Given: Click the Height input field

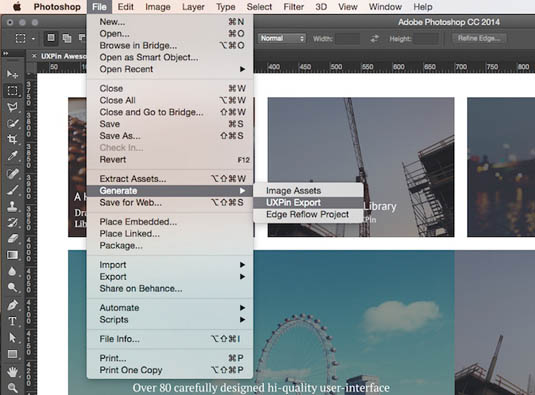Looking at the screenshot, I should click(x=426, y=39).
